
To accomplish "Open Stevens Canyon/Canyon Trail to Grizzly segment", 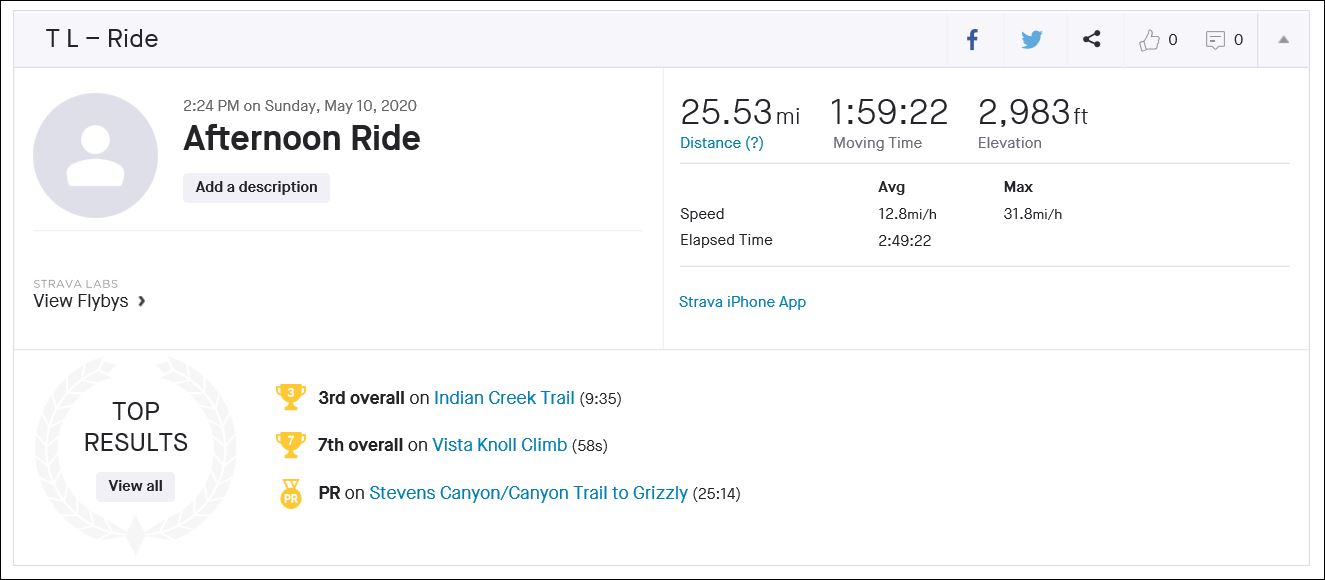I will pyautogui.click(x=528, y=493).
